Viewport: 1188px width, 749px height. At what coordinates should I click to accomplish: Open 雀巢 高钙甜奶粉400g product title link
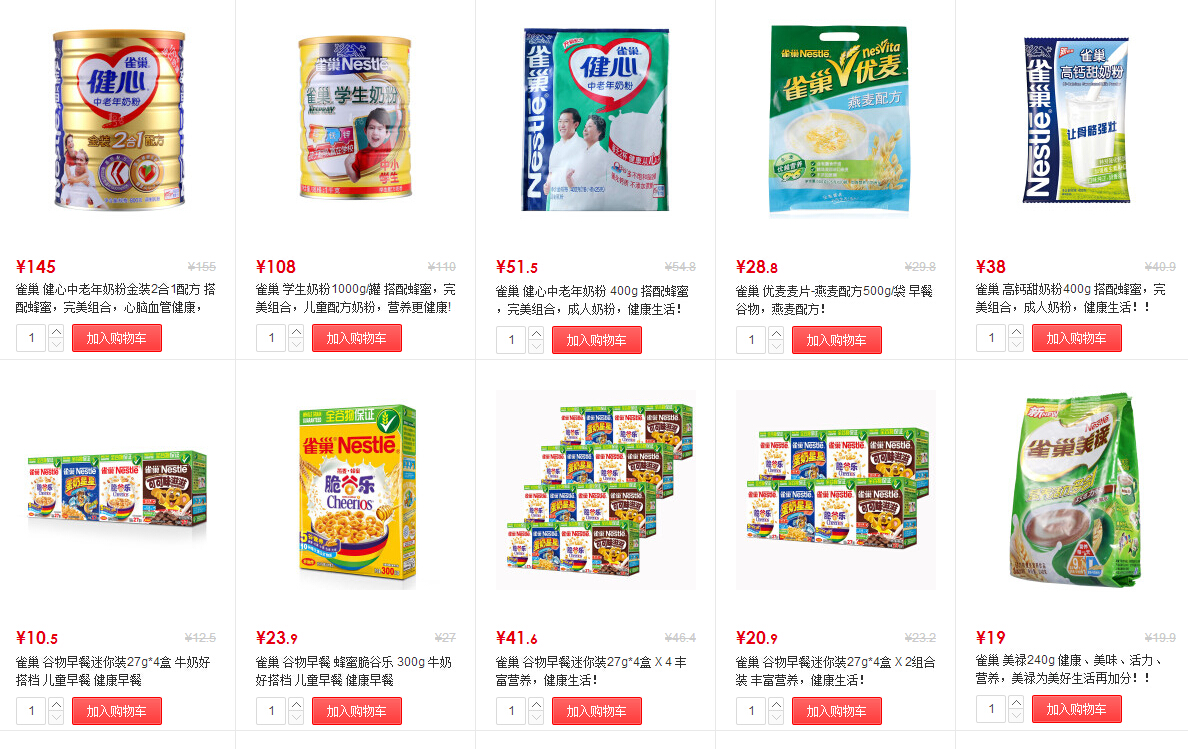[x=1071, y=298]
